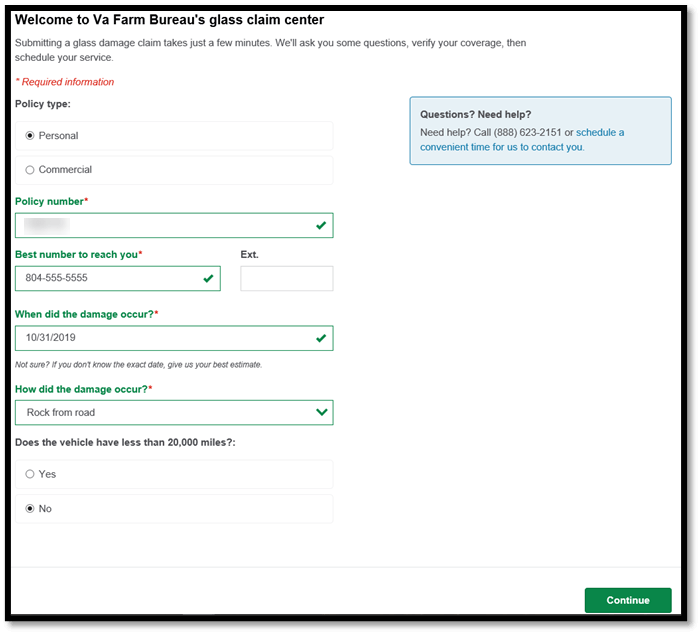Click the dropdown chevron beside Rock from road
The height and width of the screenshot is (634, 700).
click(321, 412)
